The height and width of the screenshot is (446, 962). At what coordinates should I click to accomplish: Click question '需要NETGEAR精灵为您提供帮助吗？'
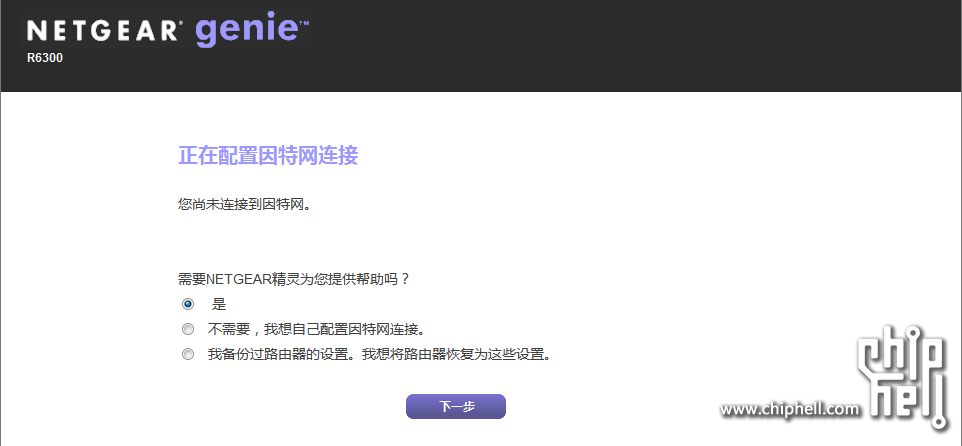click(x=294, y=279)
